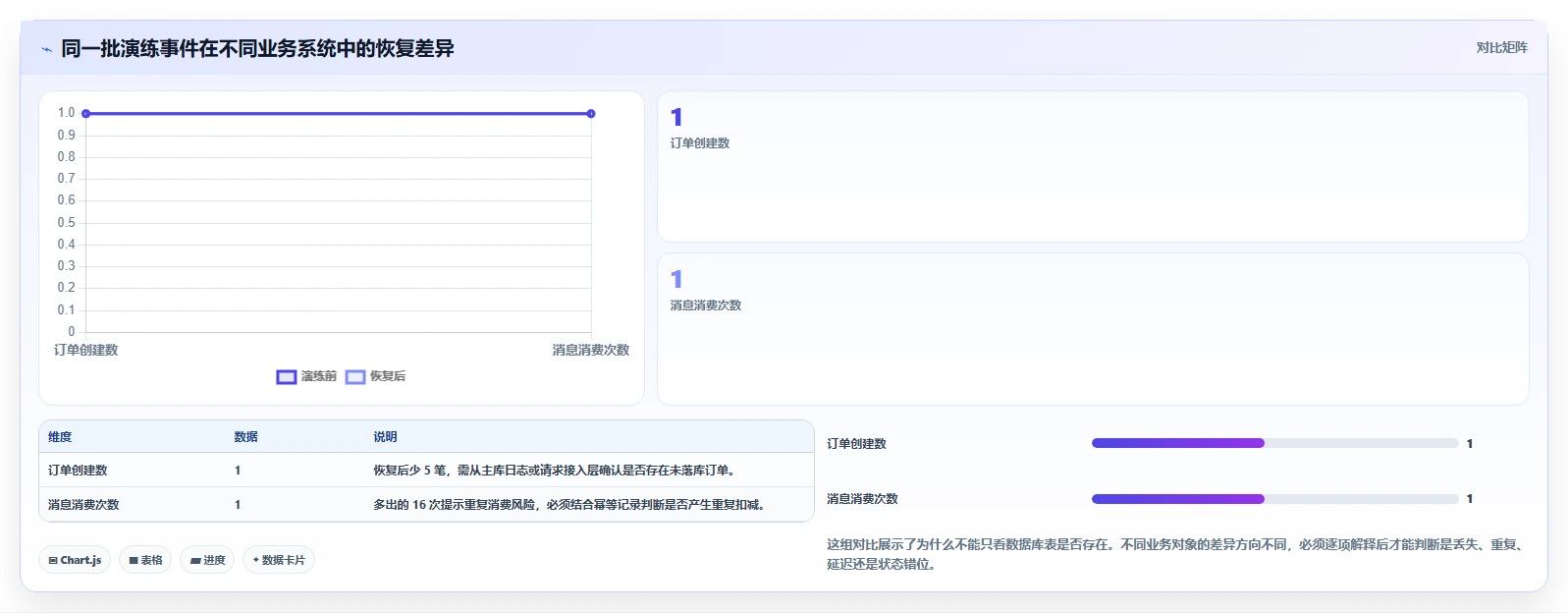Click the Chart.js tag chip

pos(75,560)
